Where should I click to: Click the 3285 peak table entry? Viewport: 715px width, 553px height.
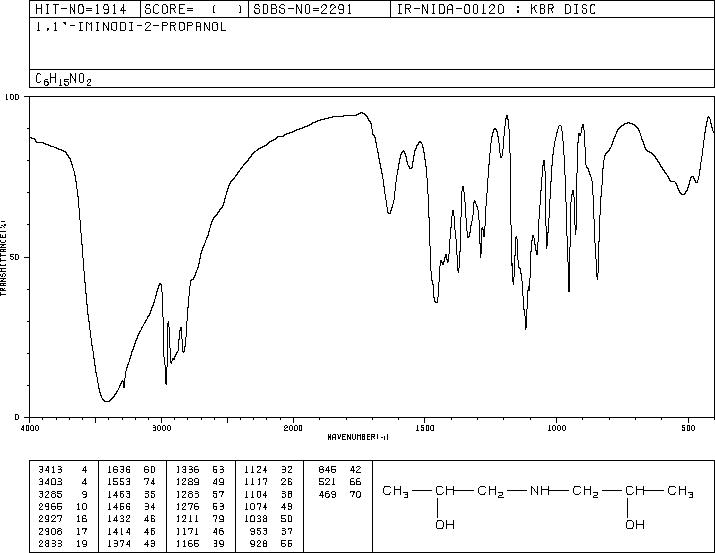[x=62, y=494]
